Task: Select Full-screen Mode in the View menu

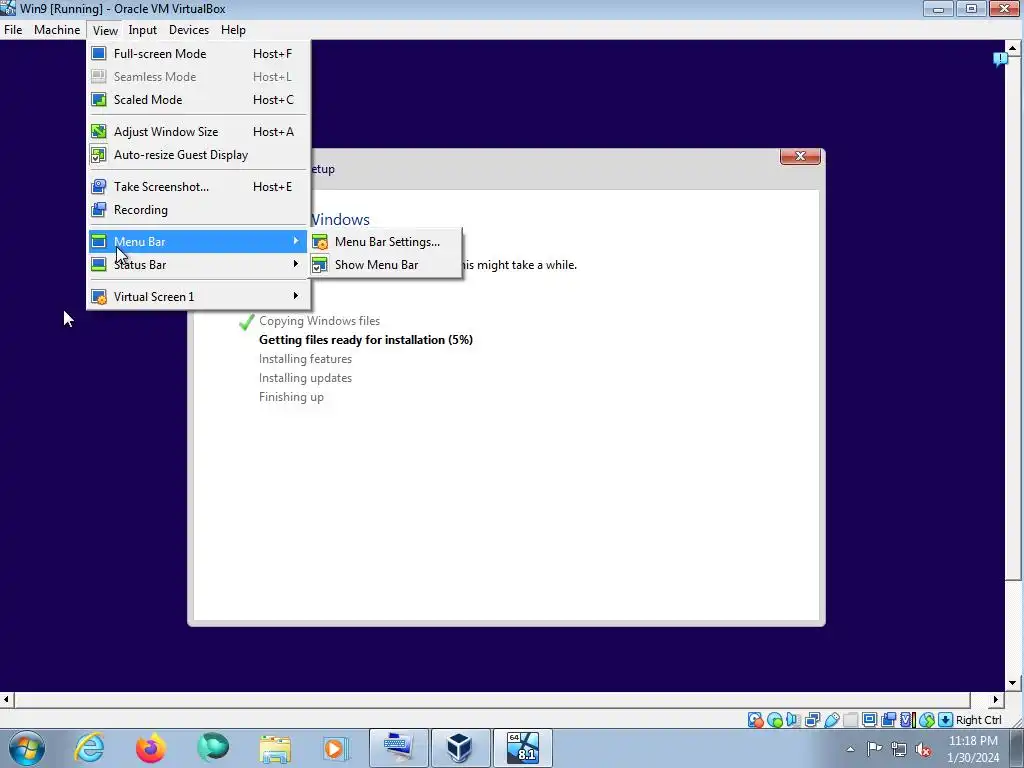Action: pyautogui.click(x=199, y=54)
